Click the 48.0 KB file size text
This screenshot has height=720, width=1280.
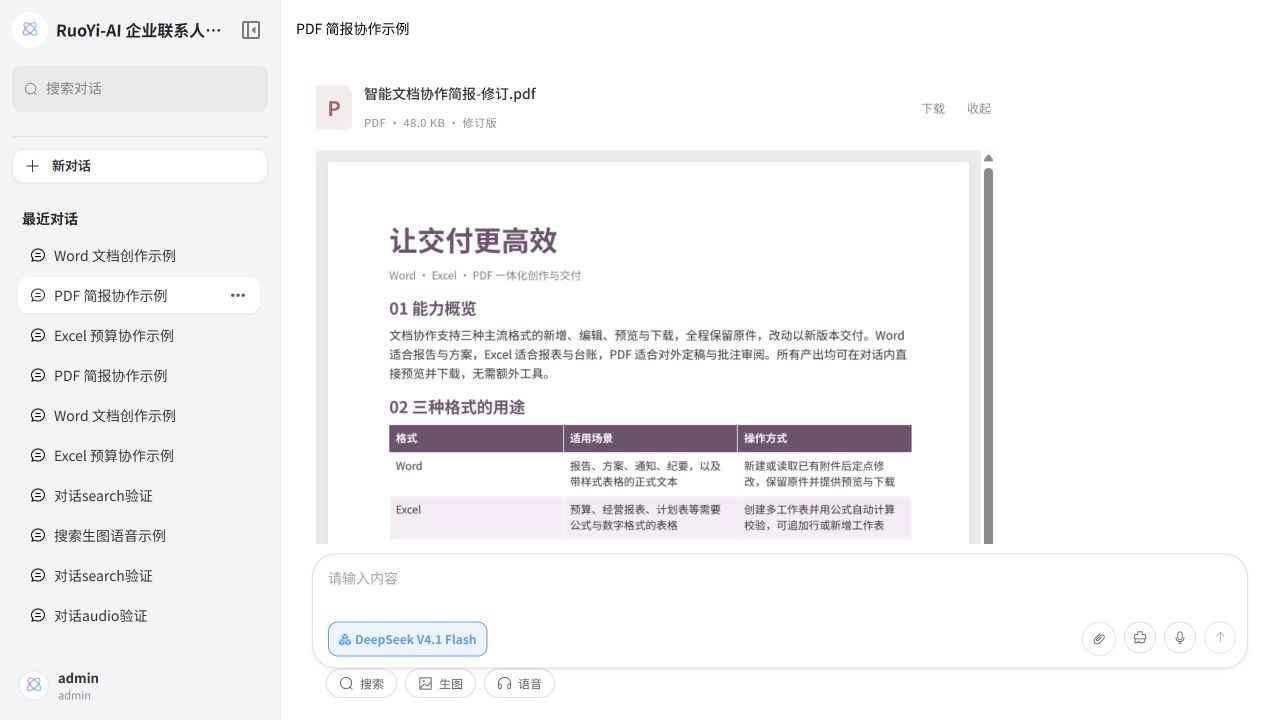[424, 123]
